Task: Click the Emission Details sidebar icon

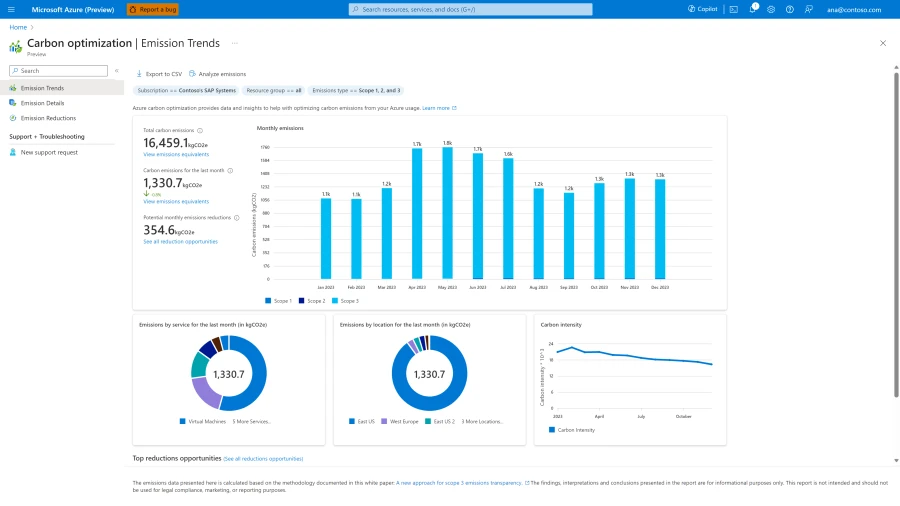Action: pos(13,103)
